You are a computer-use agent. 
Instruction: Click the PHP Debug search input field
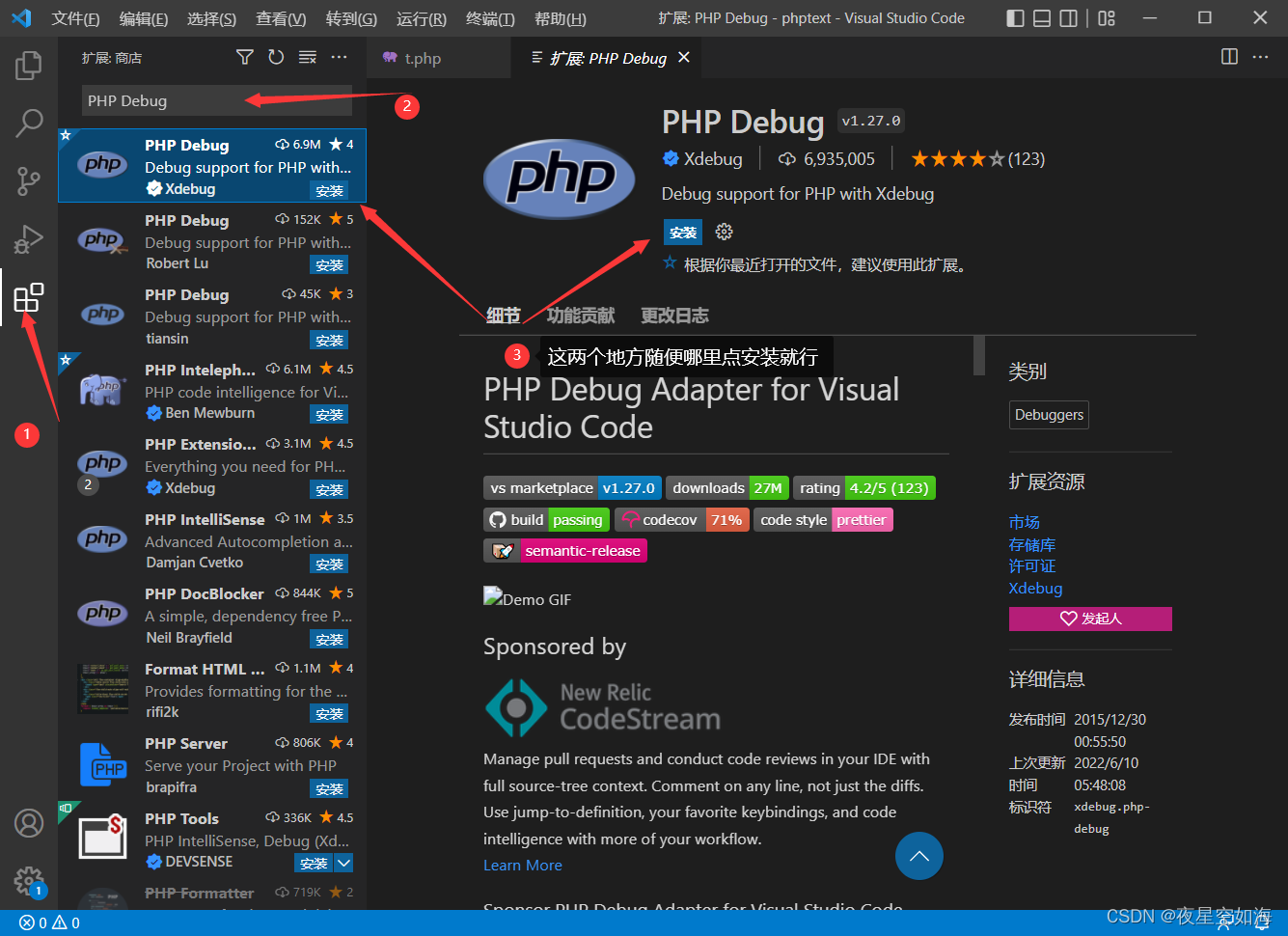[x=164, y=101]
